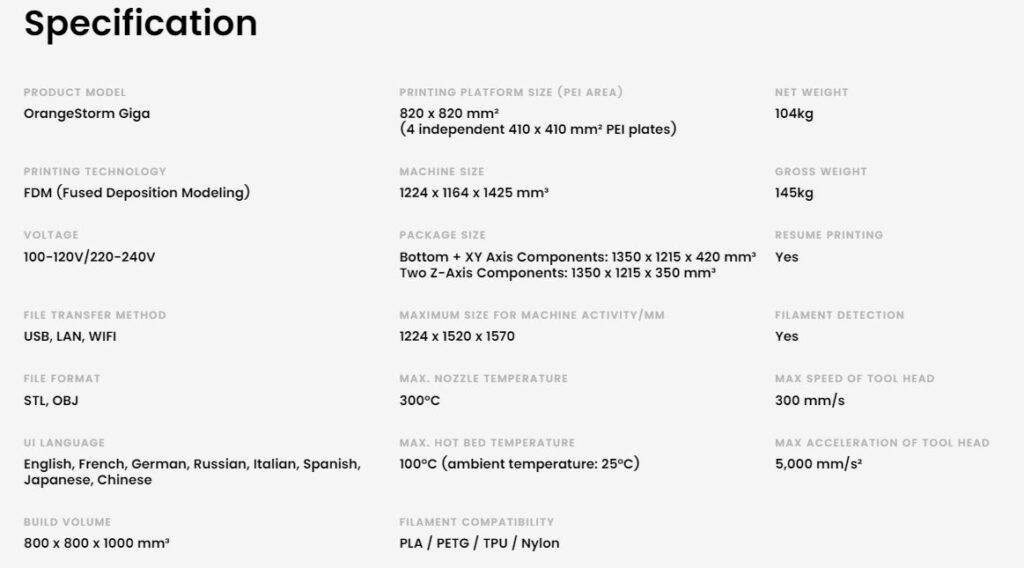Click the 1224 x 1164 x 1425 machine size
This screenshot has height=568, width=1024.
[474, 193]
